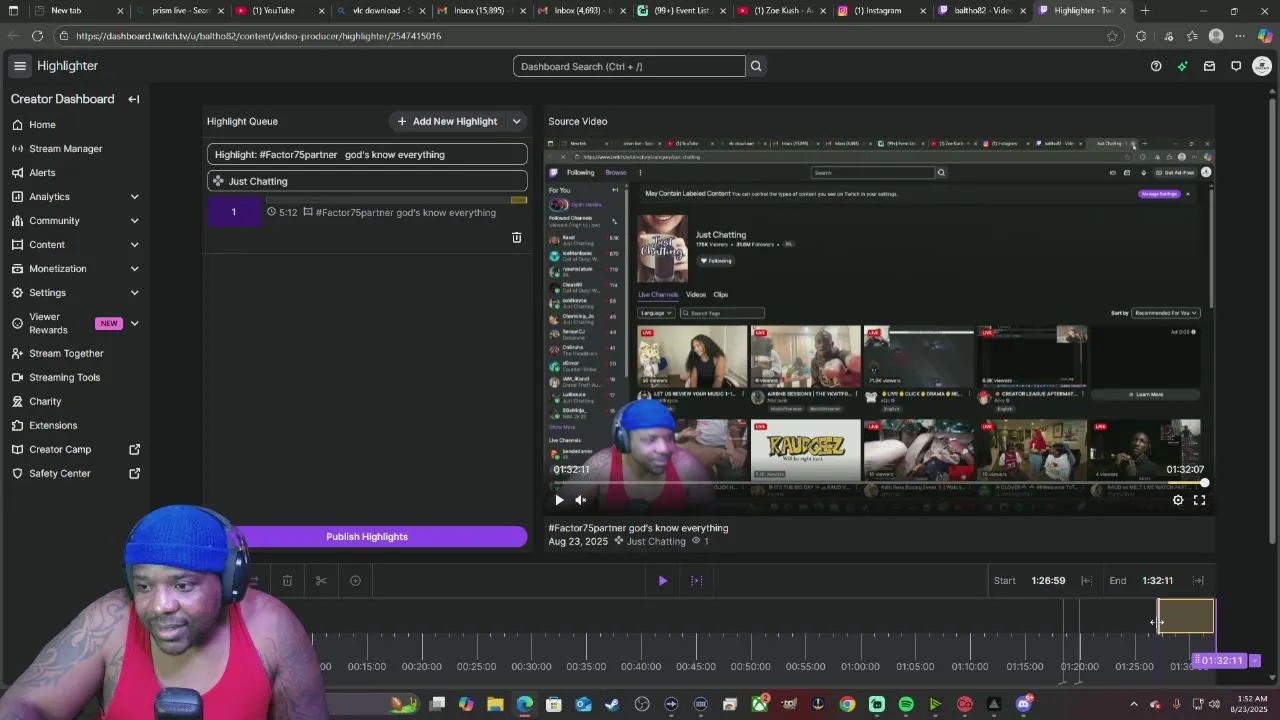1280x720 pixels.
Task: Reload the browser page
Action: pos(37,36)
